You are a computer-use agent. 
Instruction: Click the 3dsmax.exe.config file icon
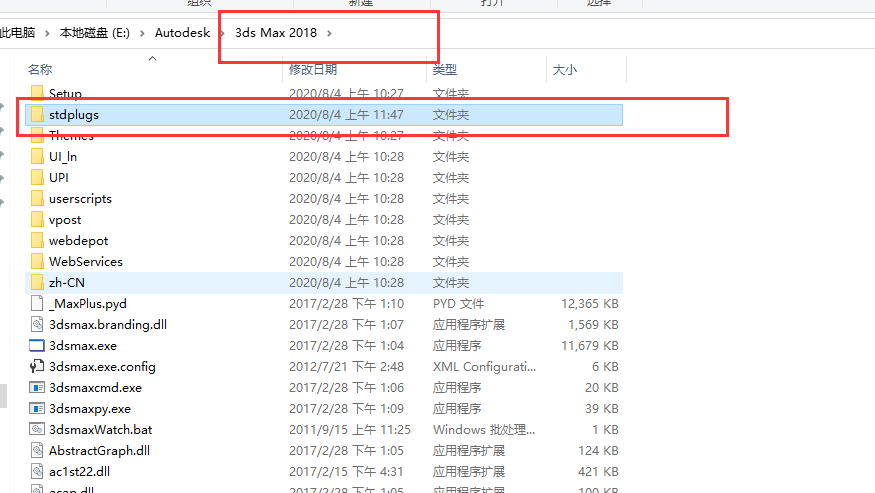point(37,366)
